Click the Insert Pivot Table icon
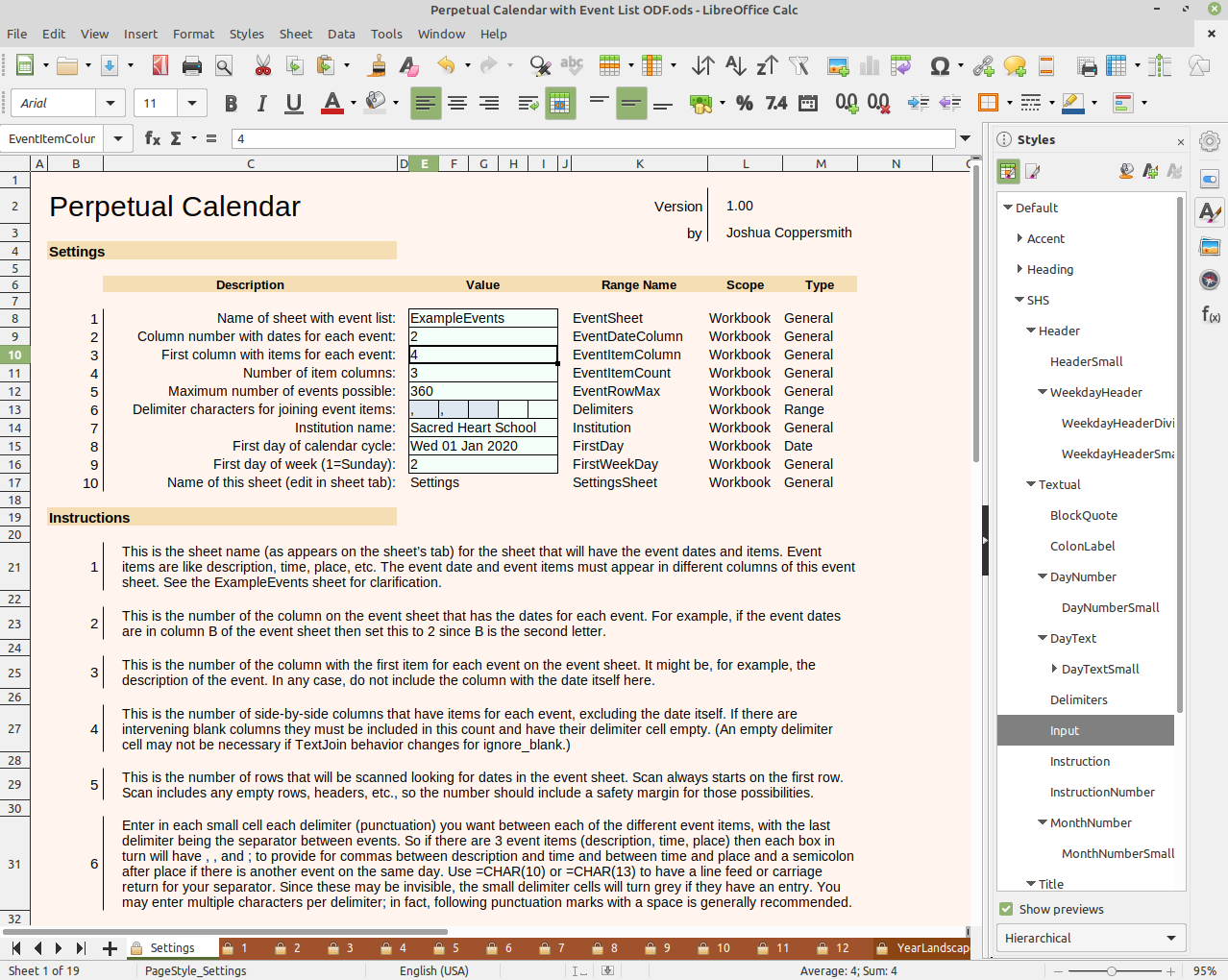Image resolution: width=1228 pixels, height=980 pixels. click(901, 65)
